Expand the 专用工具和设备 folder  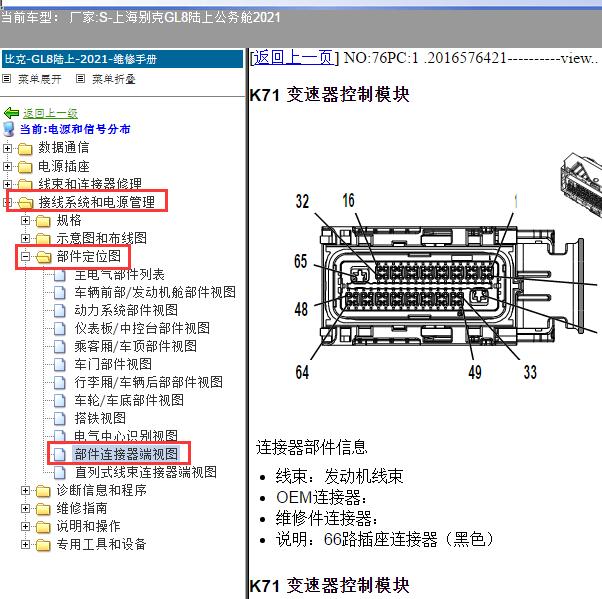point(25,544)
